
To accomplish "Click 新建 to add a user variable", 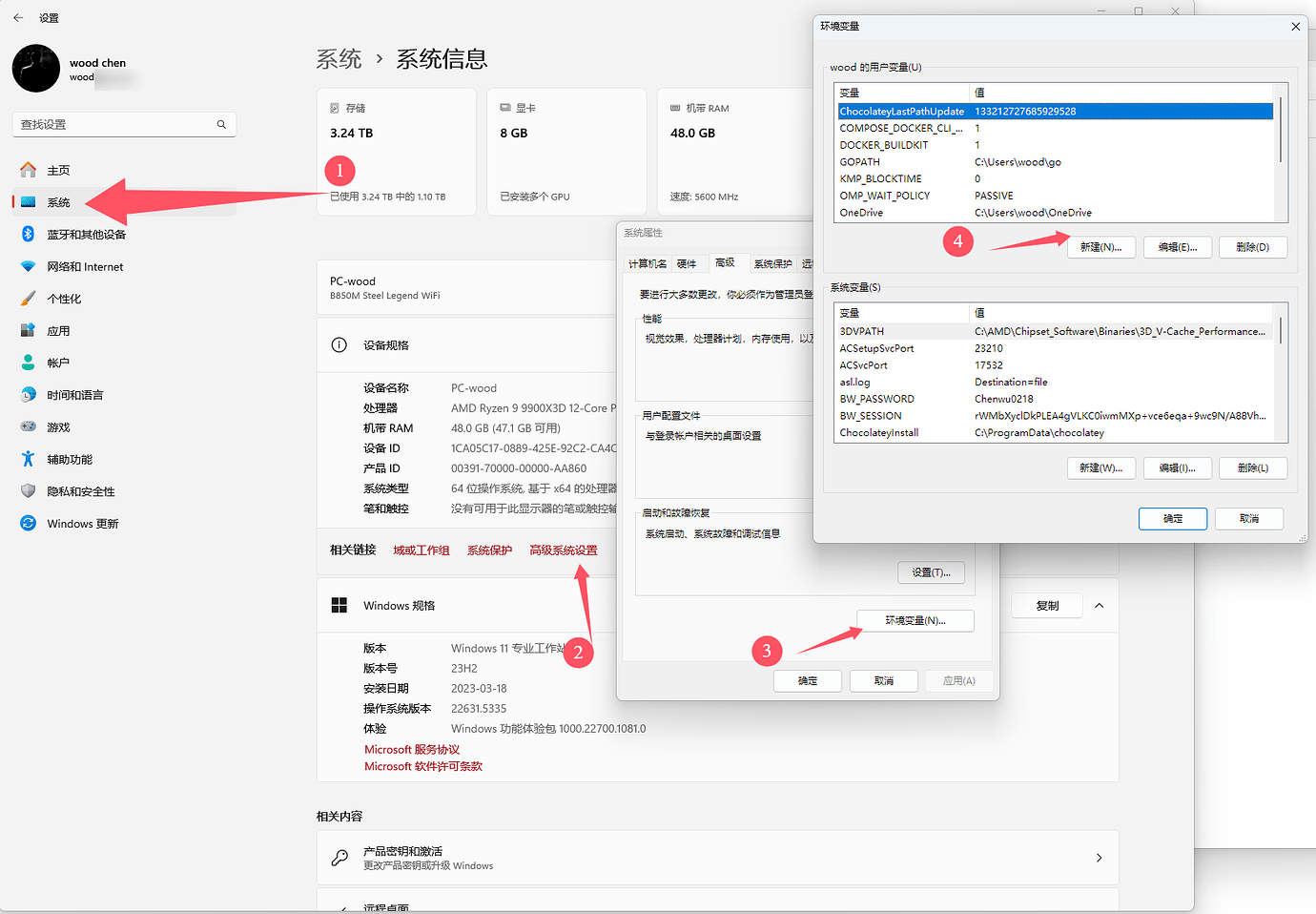I will point(1100,246).
